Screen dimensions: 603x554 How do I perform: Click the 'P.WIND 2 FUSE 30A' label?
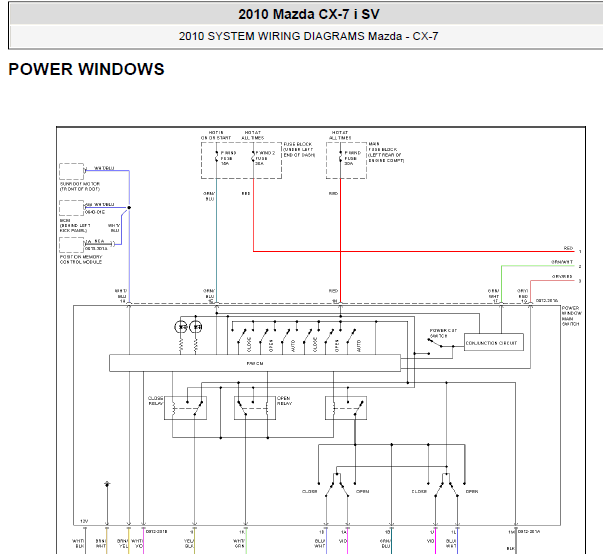[265, 158]
